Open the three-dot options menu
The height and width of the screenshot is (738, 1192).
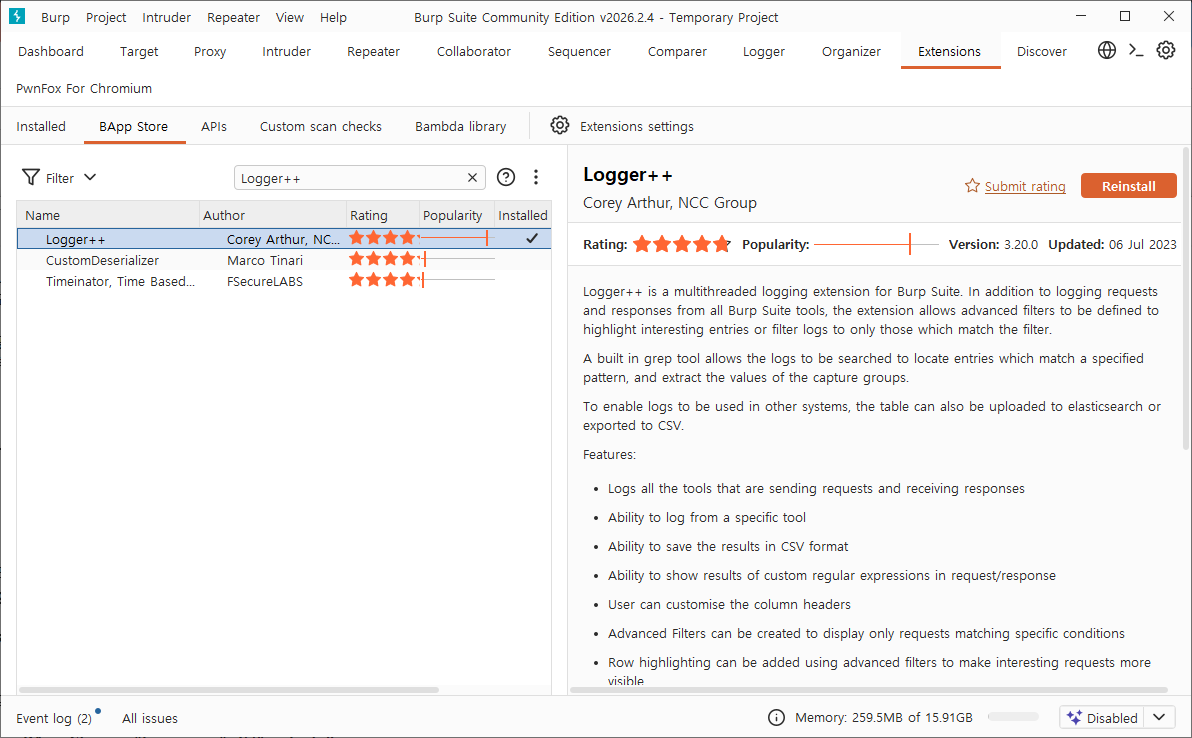[x=536, y=177]
